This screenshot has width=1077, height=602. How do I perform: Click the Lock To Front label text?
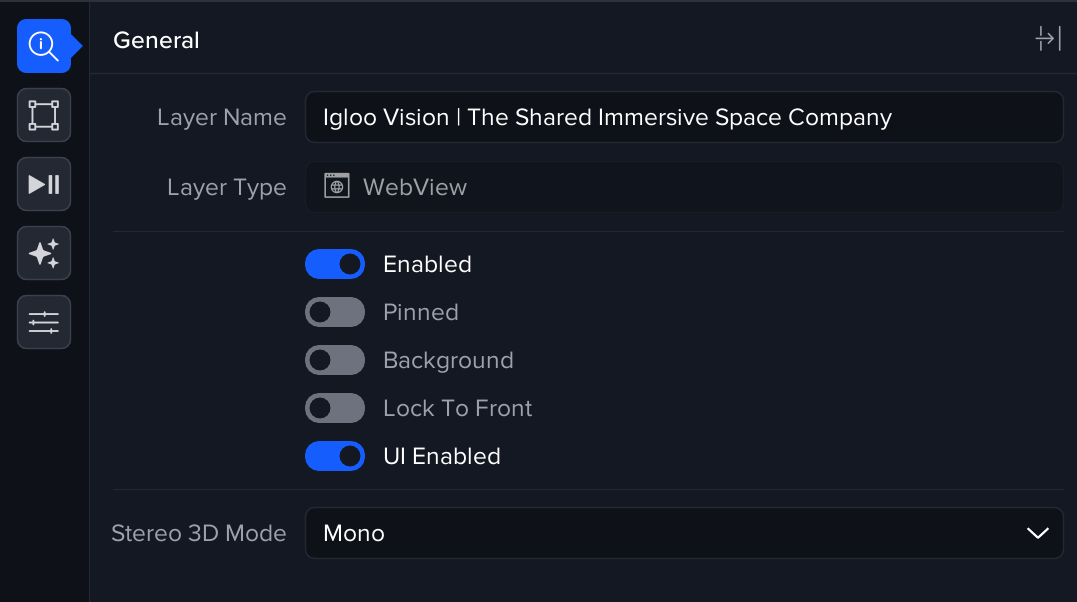[x=457, y=408]
